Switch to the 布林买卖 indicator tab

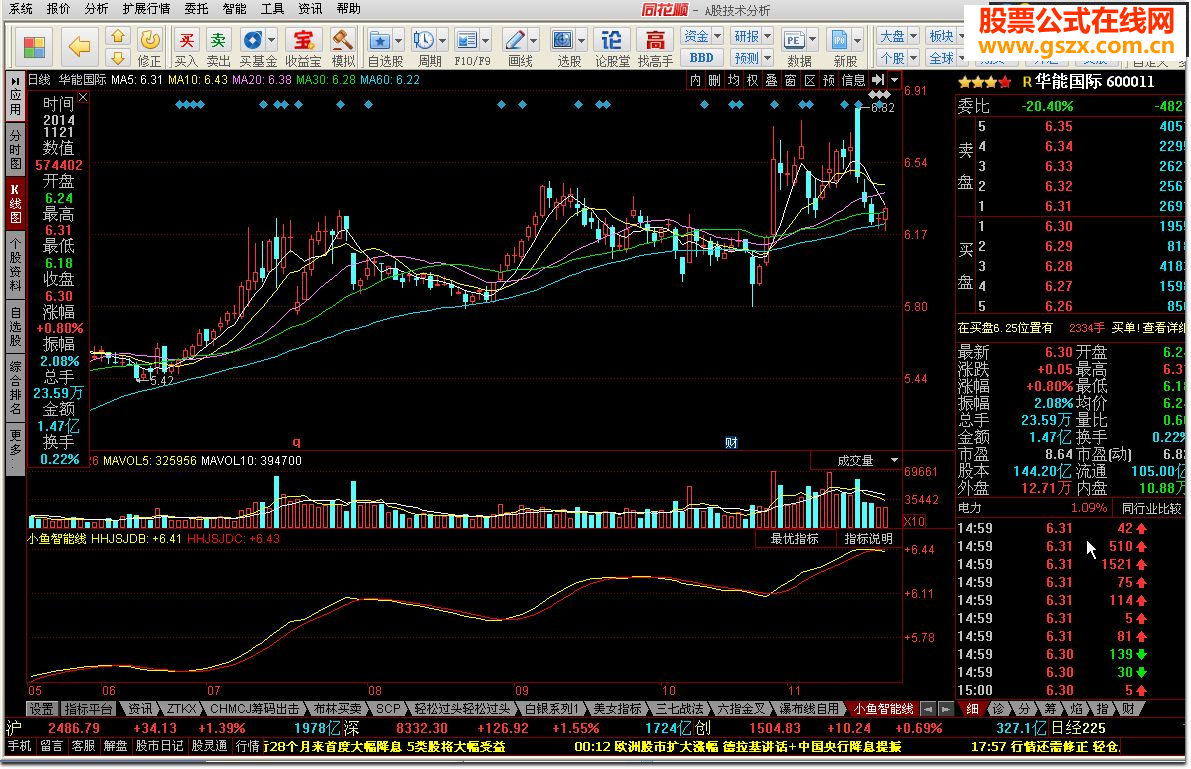coord(337,709)
